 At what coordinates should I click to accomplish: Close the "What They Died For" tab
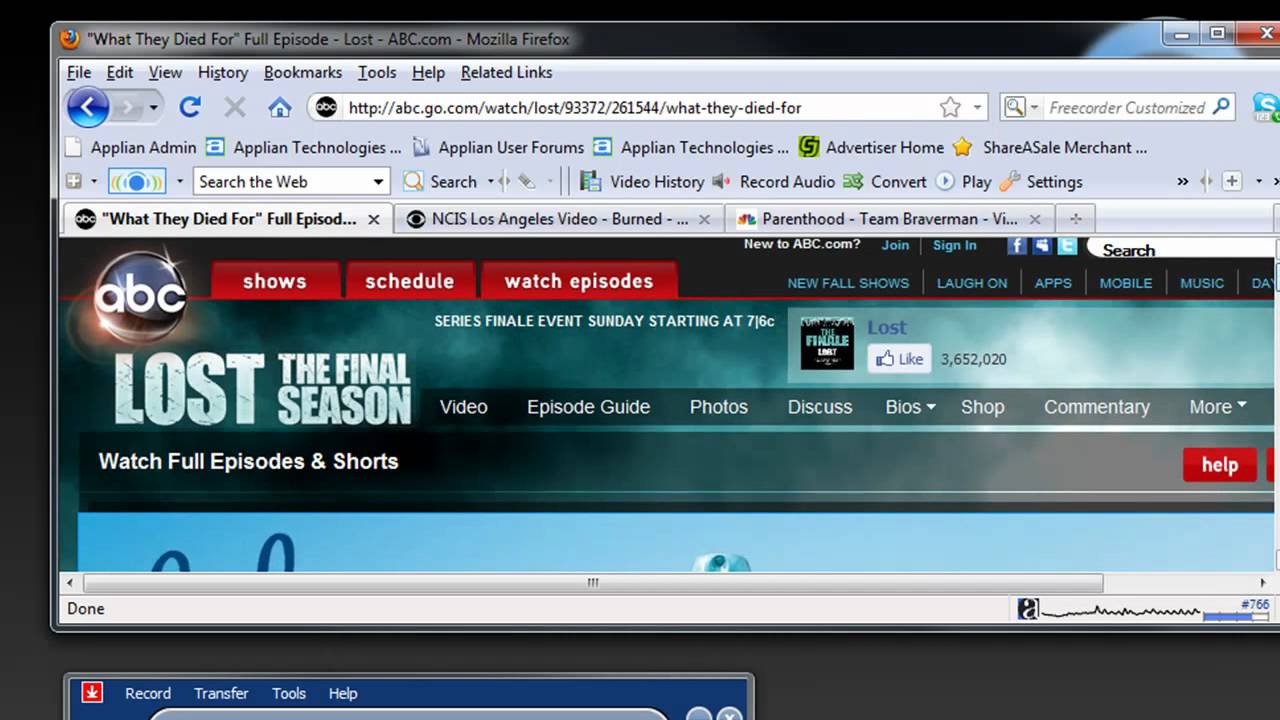tap(374, 219)
